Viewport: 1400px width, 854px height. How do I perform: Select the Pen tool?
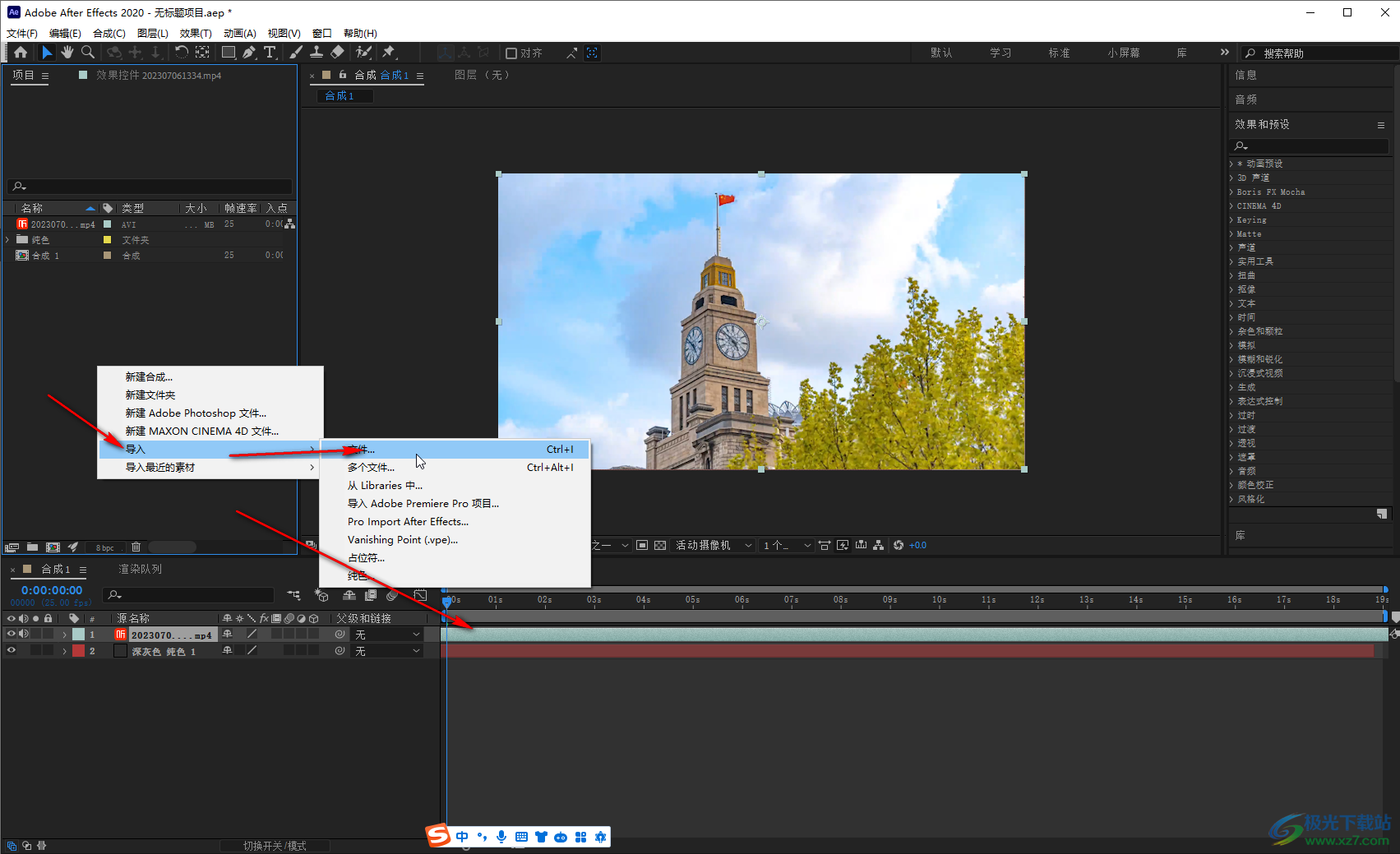click(x=249, y=53)
